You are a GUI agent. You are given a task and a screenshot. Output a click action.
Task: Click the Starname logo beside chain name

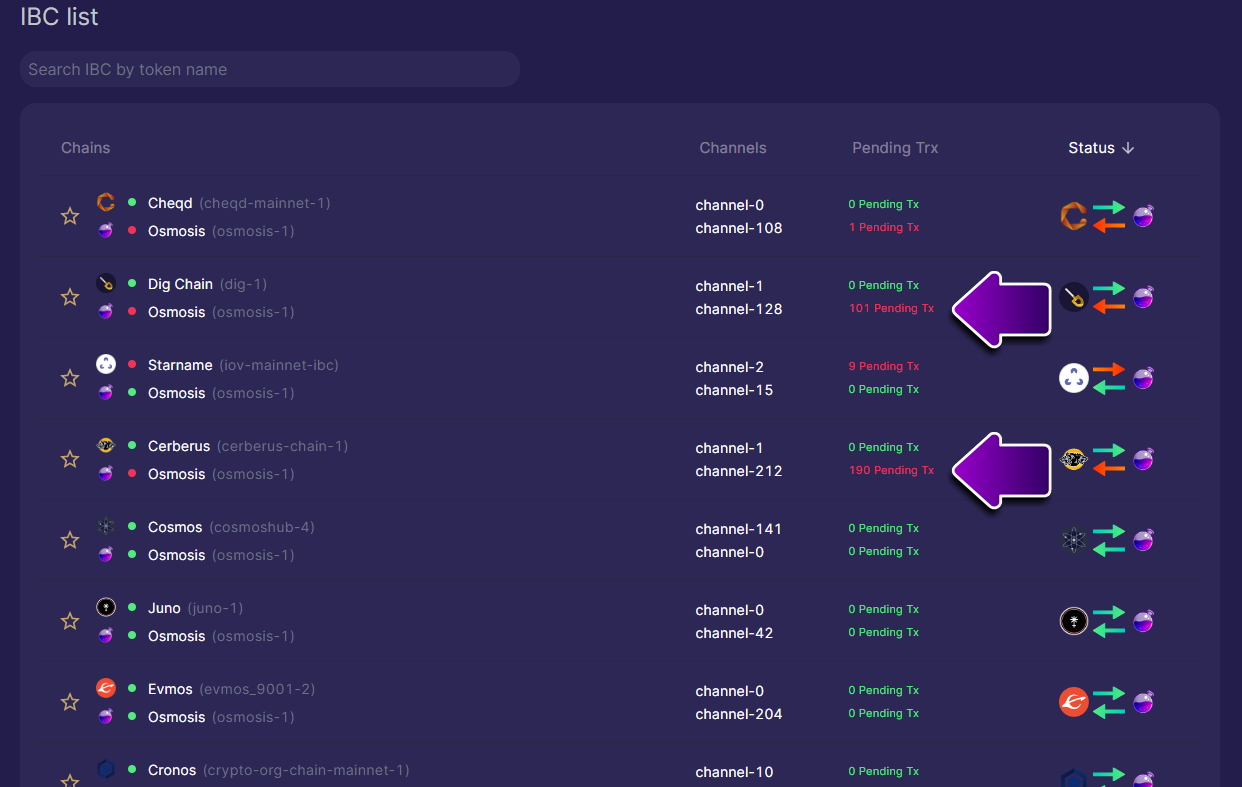[x=106, y=364]
